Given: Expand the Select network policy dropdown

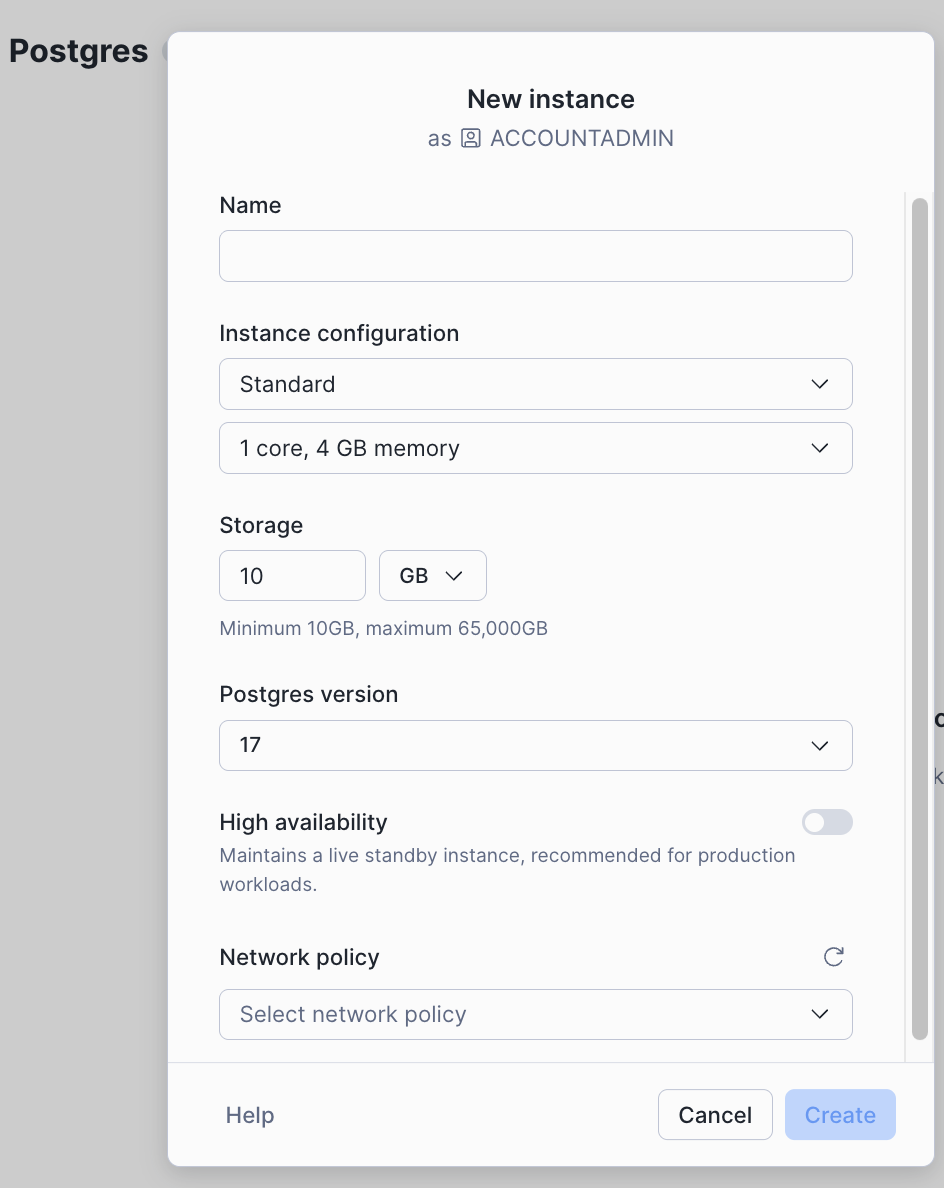Looking at the screenshot, I should [x=536, y=1014].
